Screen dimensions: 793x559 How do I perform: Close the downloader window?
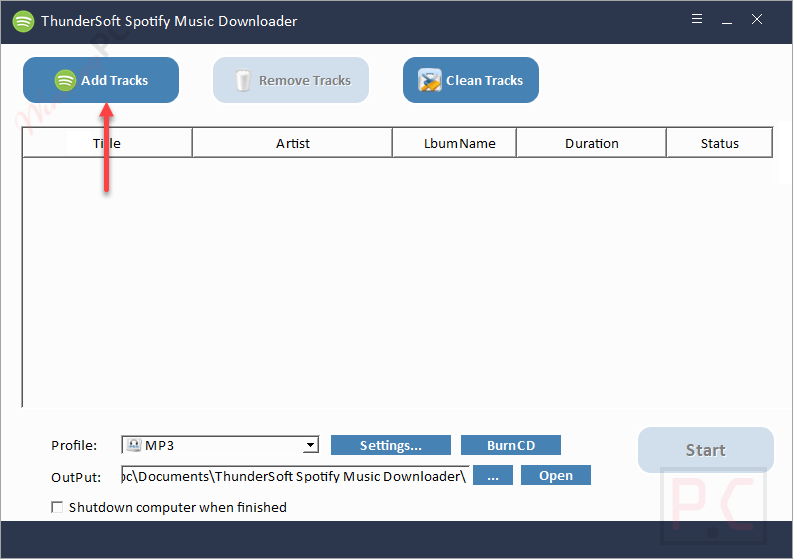757,19
